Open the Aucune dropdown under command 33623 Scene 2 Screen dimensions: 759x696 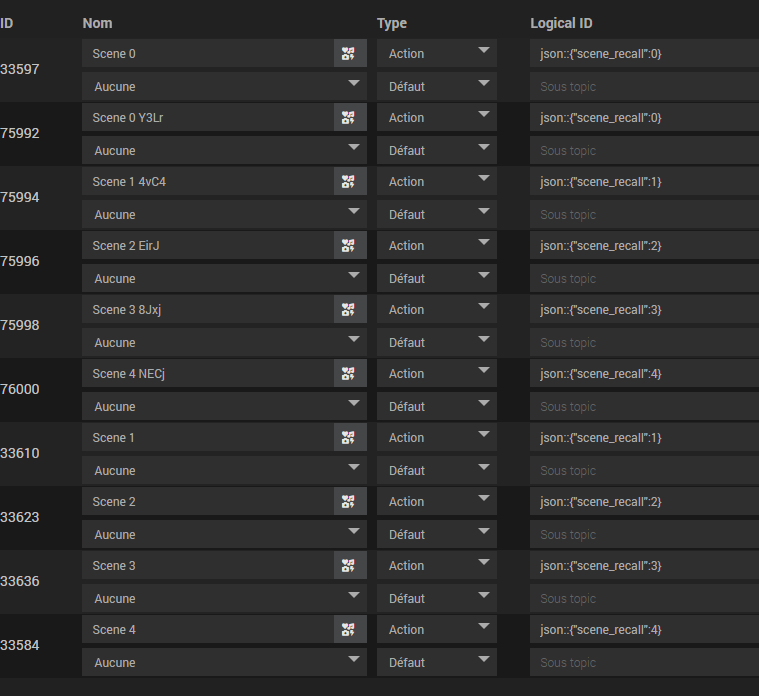(x=224, y=534)
